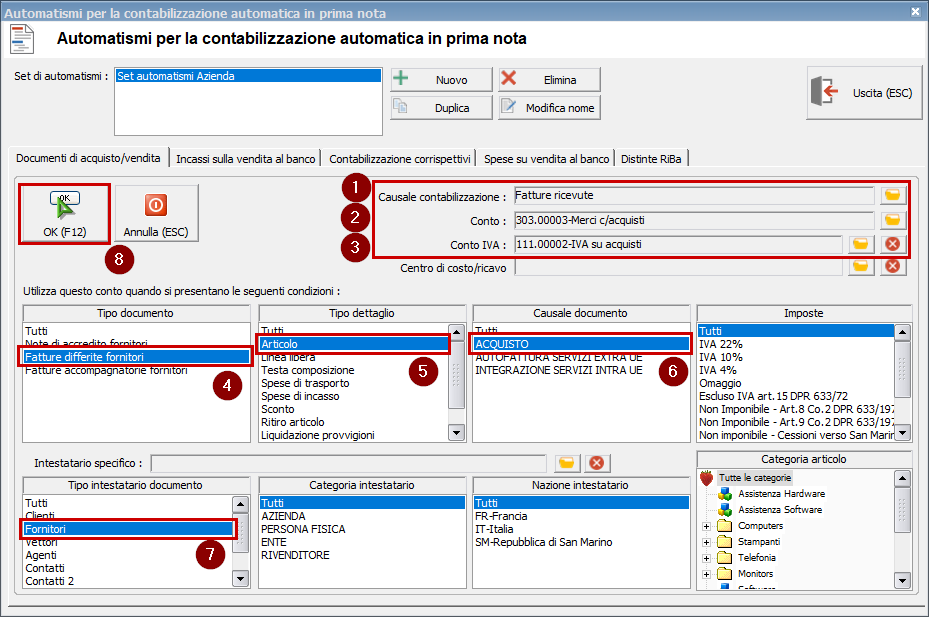Select 'Omaggio' in Imposte list
Image resolution: width=929 pixels, height=617 pixels.
pos(796,383)
